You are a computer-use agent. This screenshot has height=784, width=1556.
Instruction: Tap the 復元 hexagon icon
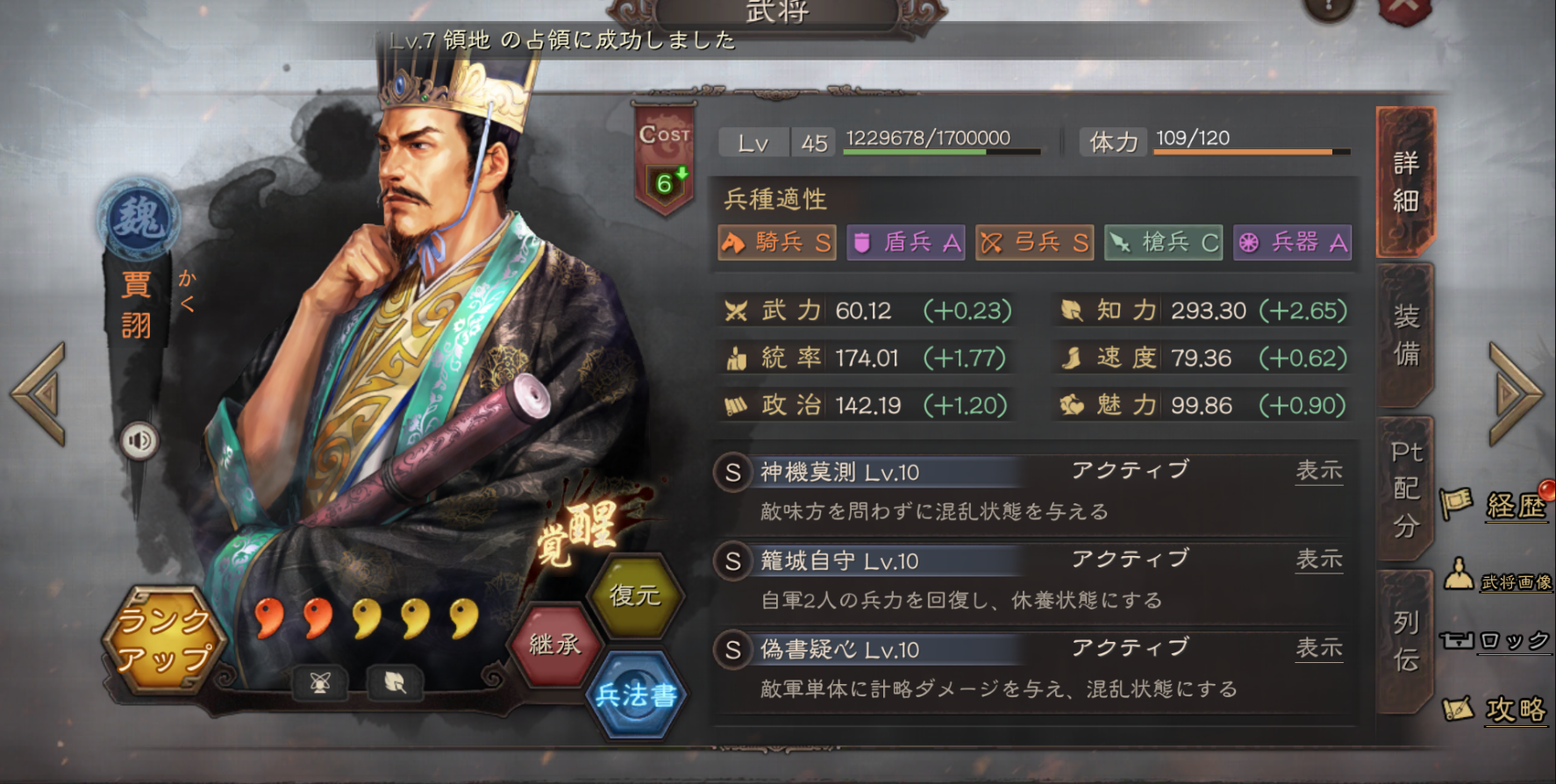tap(635, 595)
